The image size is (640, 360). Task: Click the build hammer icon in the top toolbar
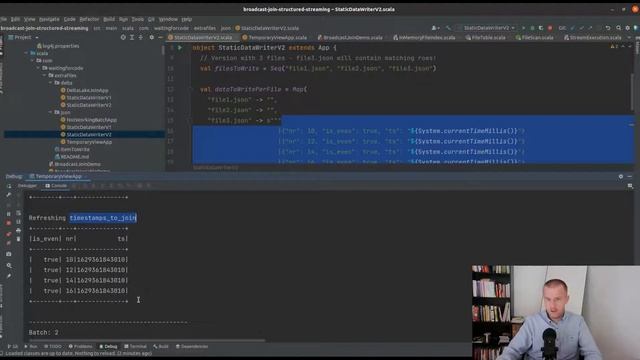tap(448, 28)
